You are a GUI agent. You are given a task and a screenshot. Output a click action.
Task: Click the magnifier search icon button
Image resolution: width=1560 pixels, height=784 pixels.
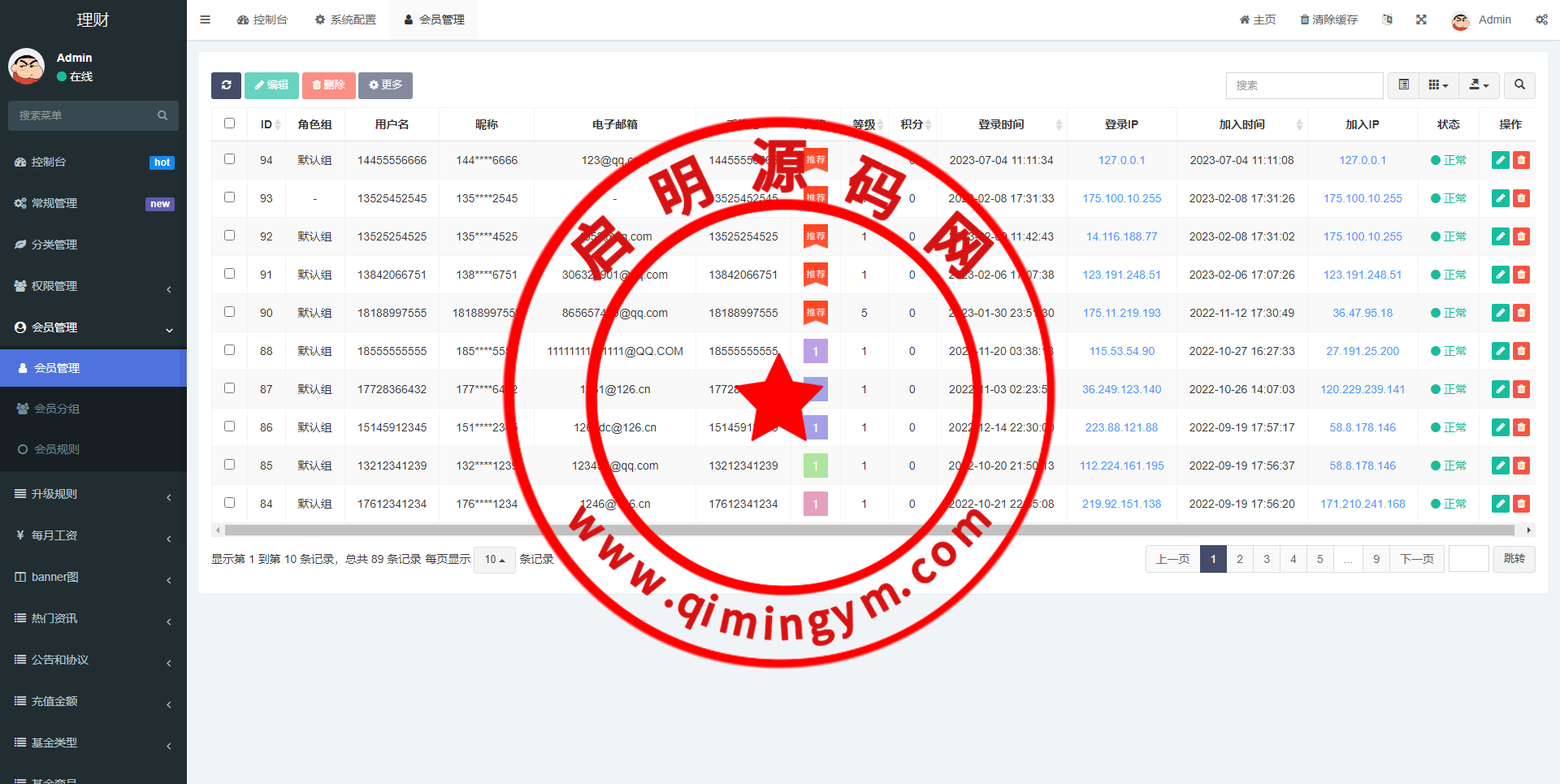tap(1519, 85)
